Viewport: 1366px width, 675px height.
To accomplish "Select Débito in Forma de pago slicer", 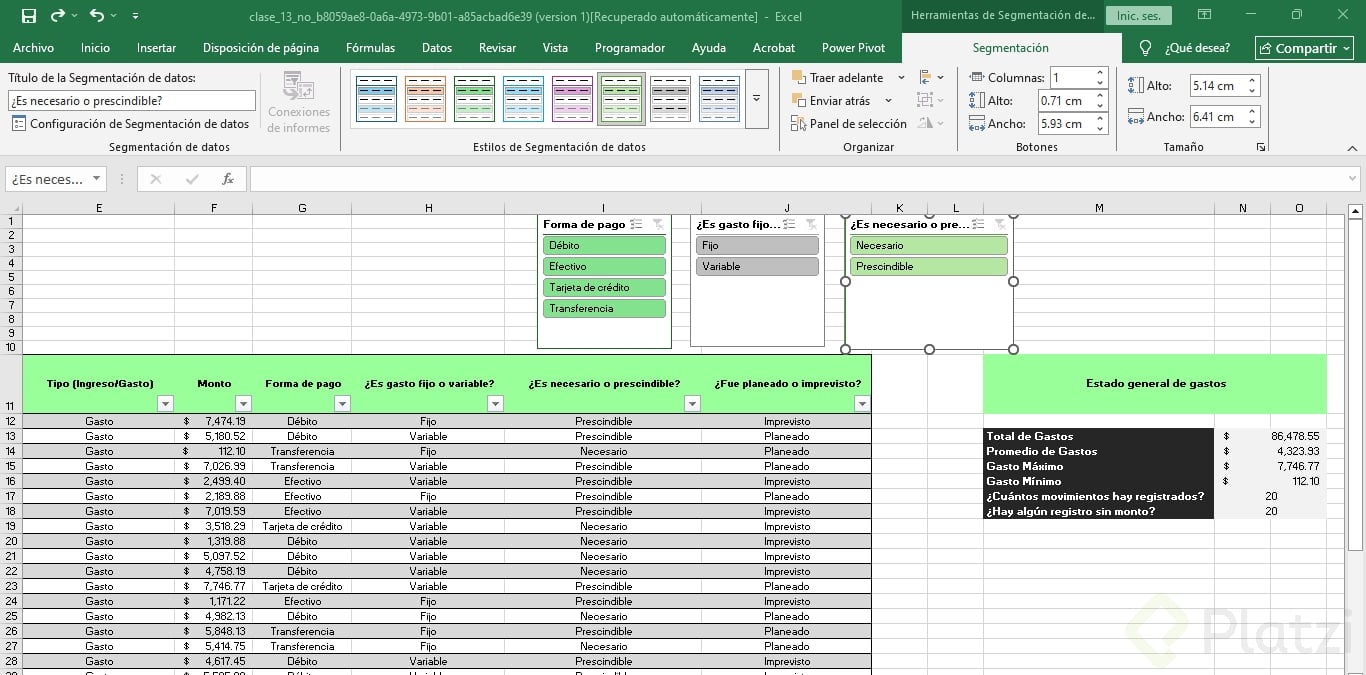I will click(604, 245).
